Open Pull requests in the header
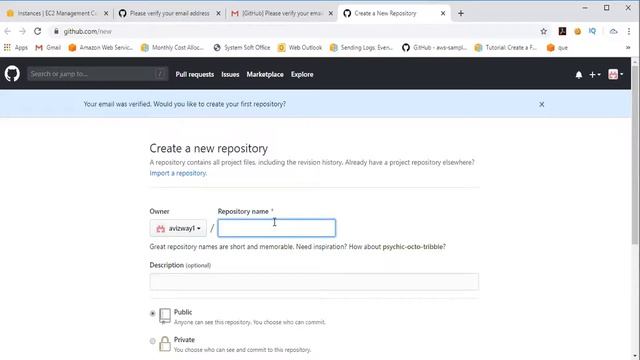This screenshot has width=640, height=360. pyautogui.click(x=195, y=74)
